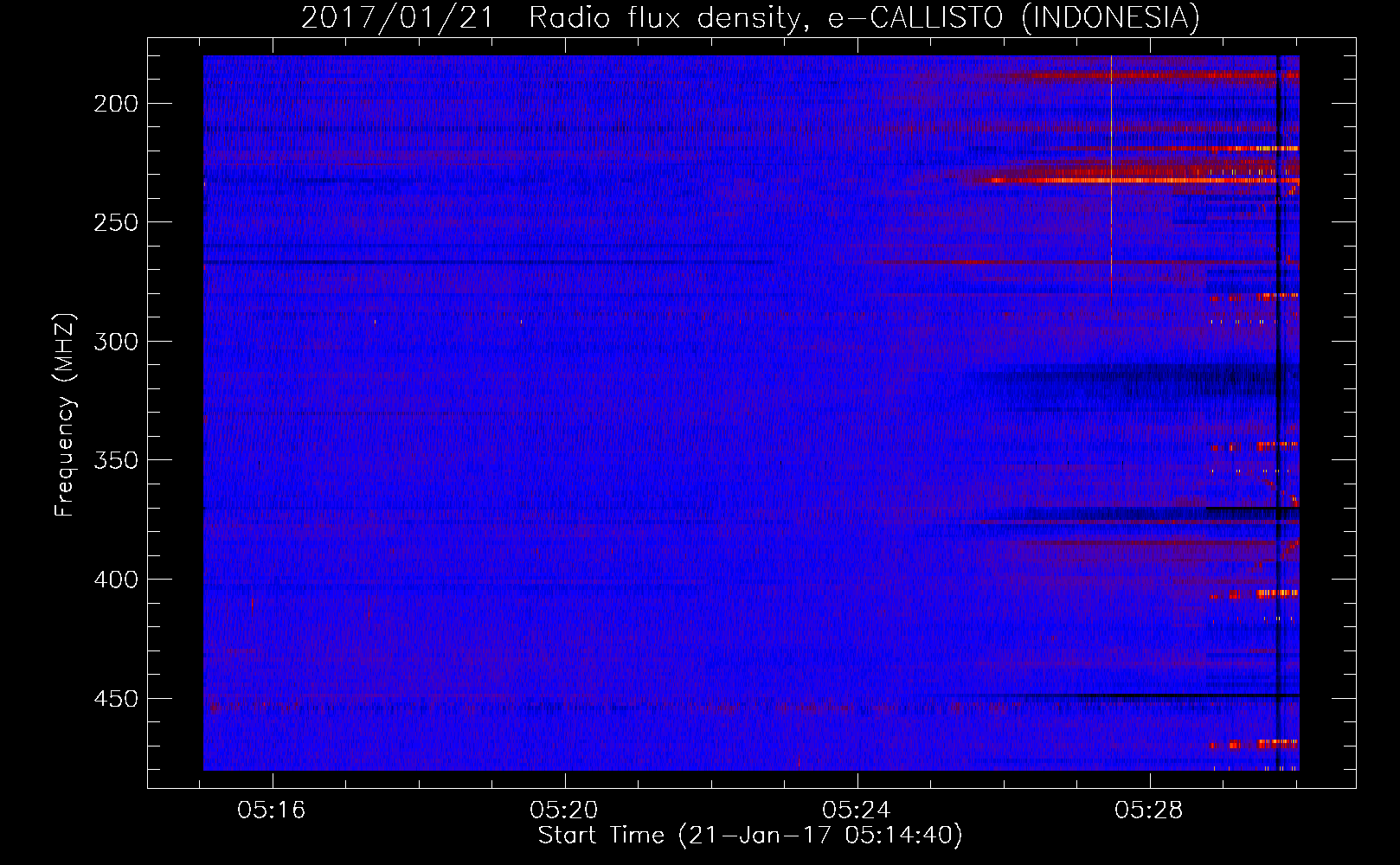This screenshot has height=865, width=1400.
Task: Click the 05:28 time tick label
Action: tap(1149, 811)
